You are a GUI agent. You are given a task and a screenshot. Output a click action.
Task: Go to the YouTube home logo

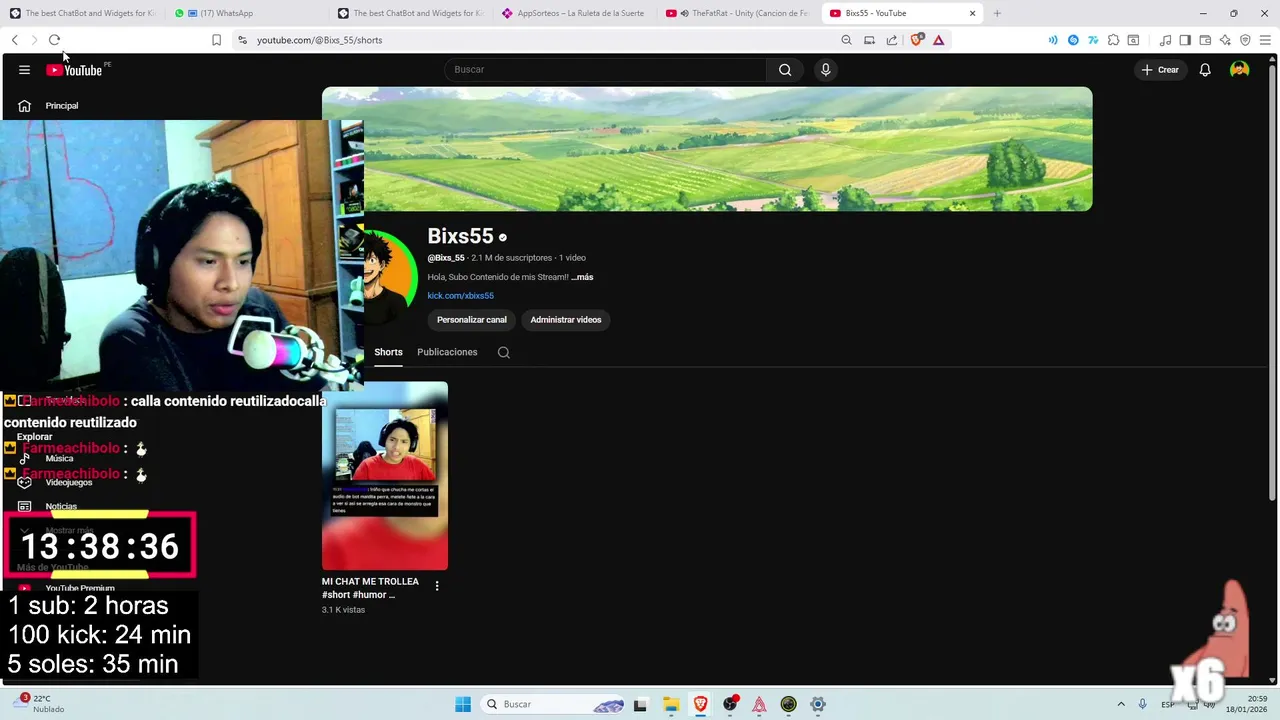(x=74, y=70)
